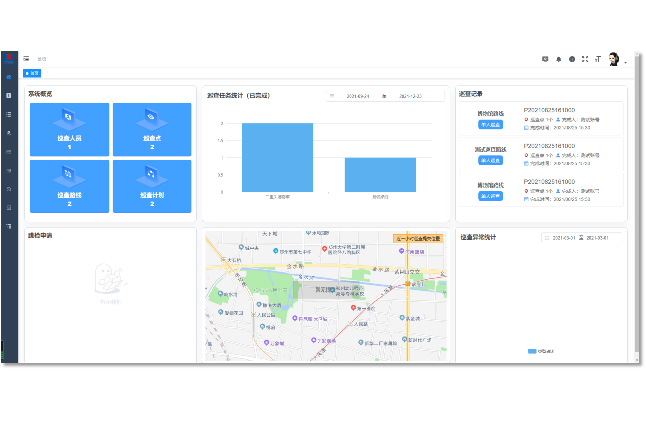Toggle the blue legend series in 检查异常统计 chart
Image resolution: width=646 pixels, height=422 pixels.
[539, 351]
